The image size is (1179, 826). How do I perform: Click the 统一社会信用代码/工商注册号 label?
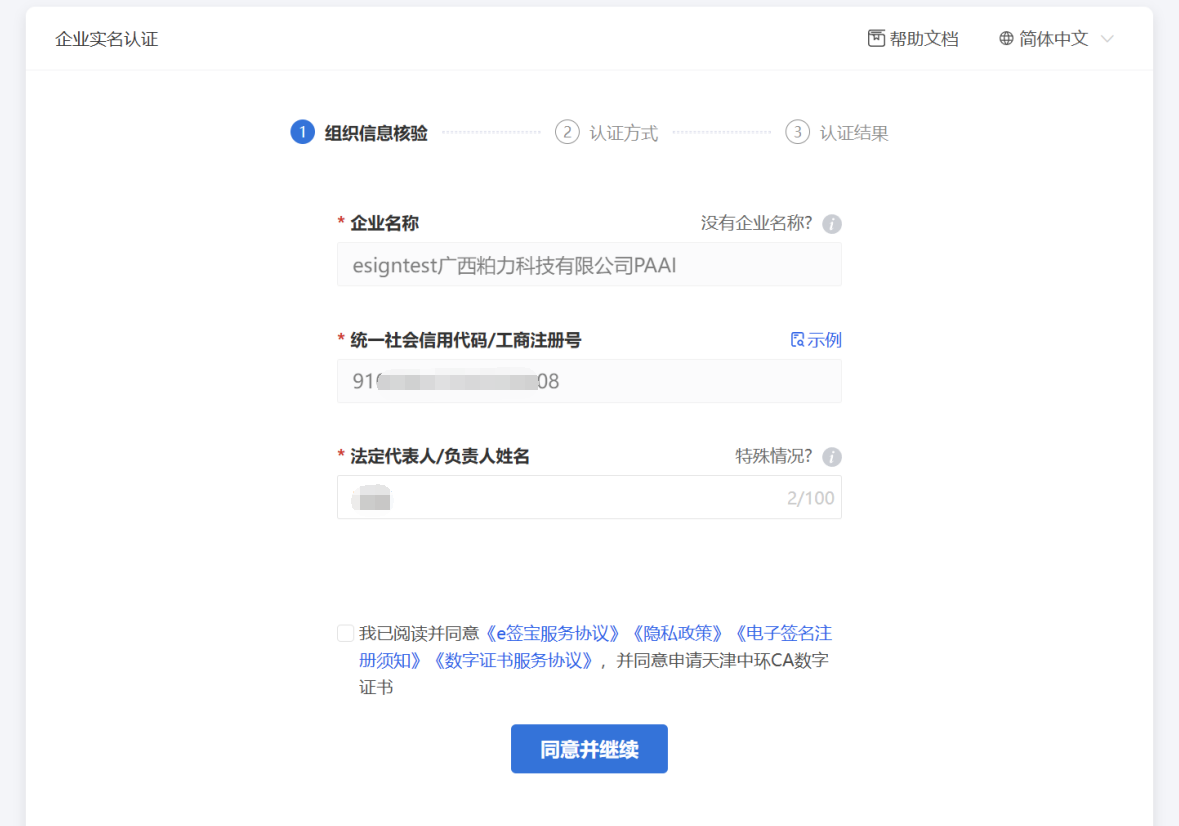coord(465,340)
